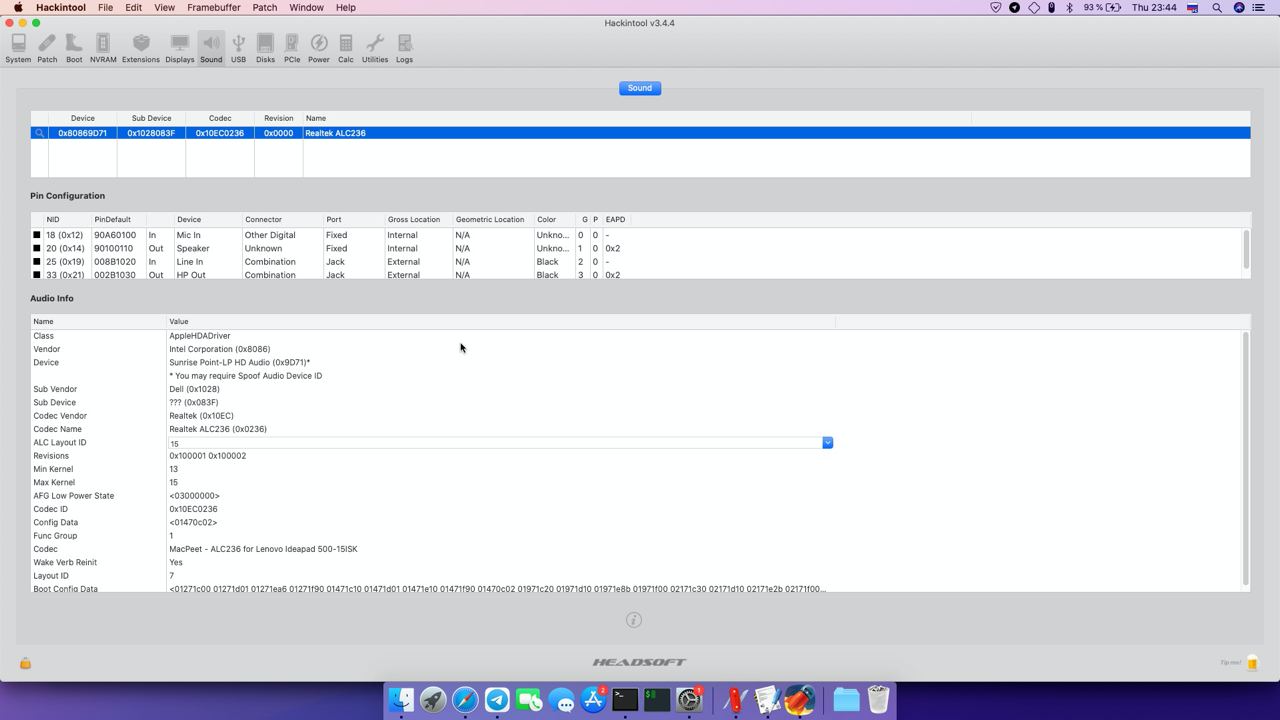Open the Window menu
Image resolution: width=1280 pixels, height=720 pixels.
306,7
